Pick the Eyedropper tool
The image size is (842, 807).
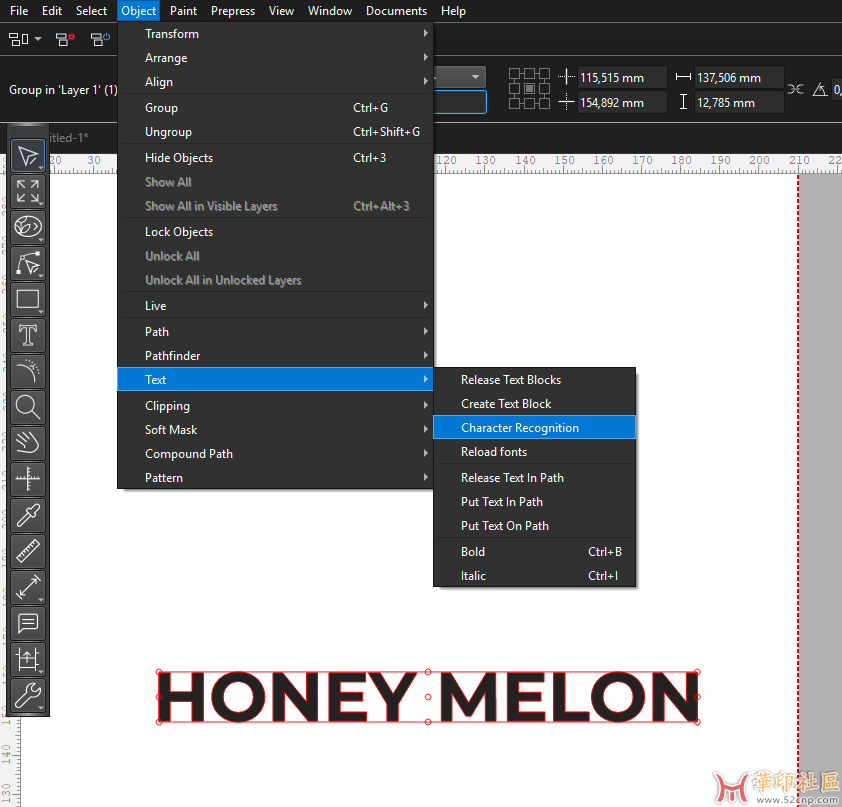(28, 514)
